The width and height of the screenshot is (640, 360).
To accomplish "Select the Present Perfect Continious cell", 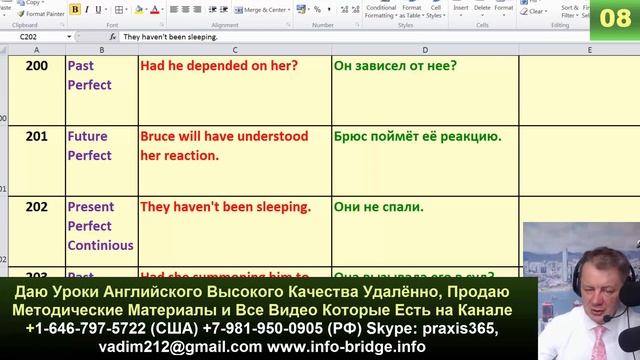I will 102,231.
